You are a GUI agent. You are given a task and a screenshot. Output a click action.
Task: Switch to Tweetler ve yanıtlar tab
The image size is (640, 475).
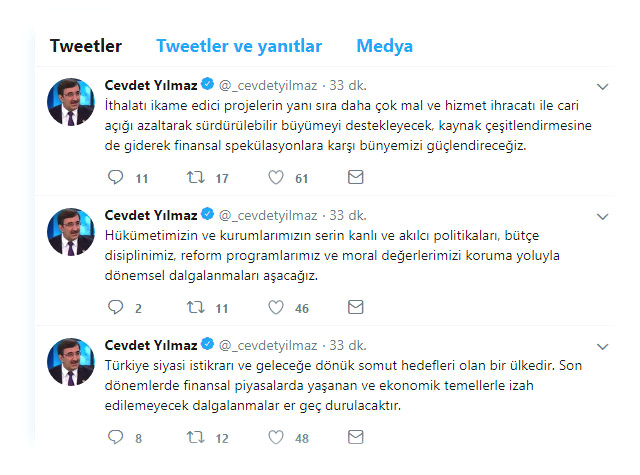pos(239,46)
